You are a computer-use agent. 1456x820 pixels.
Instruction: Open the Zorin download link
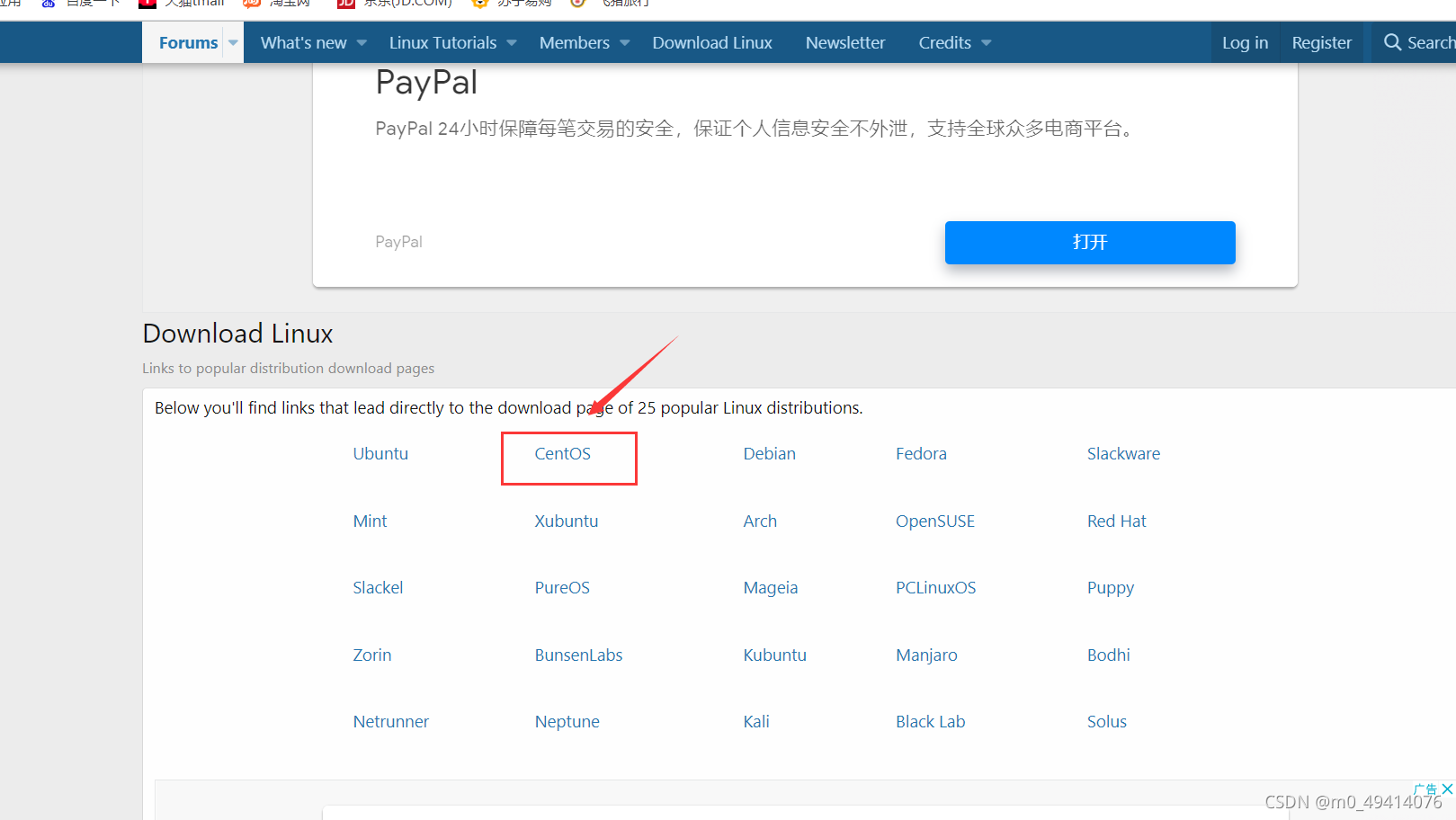click(372, 655)
